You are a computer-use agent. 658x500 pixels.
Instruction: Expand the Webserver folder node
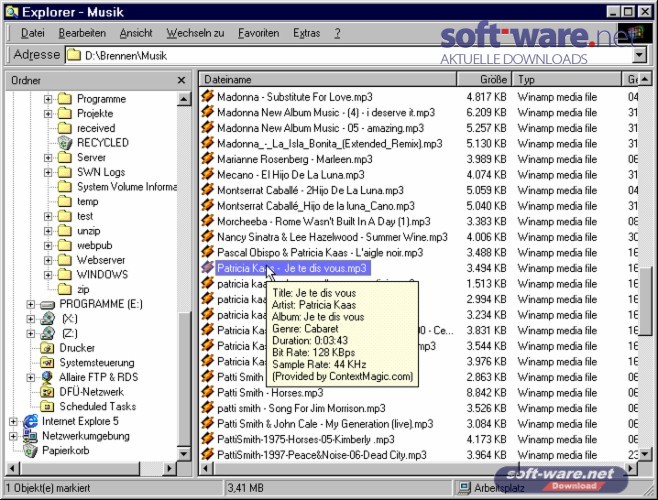point(48,260)
